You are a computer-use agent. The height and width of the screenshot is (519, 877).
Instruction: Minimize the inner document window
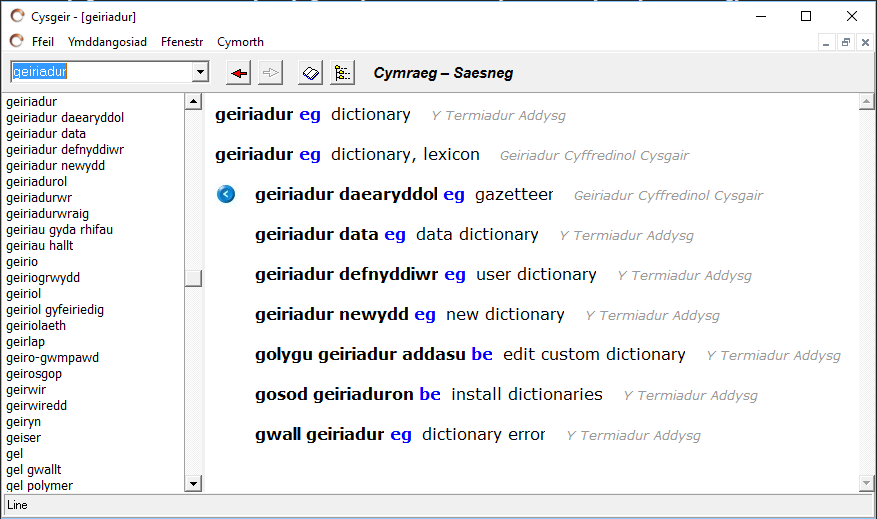point(826,42)
